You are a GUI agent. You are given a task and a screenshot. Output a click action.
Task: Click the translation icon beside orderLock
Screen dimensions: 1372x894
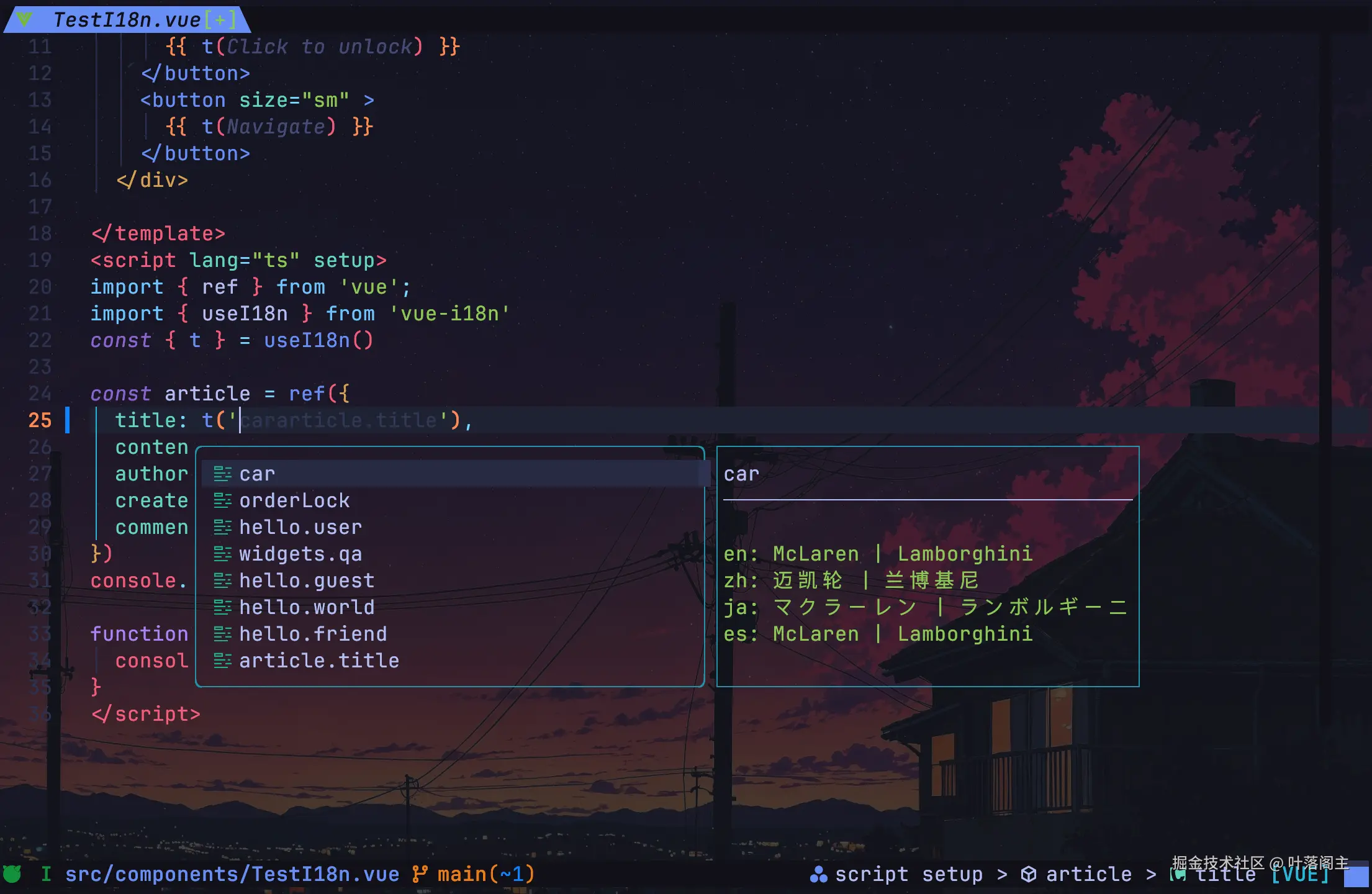pyautogui.click(x=222, y=500)
